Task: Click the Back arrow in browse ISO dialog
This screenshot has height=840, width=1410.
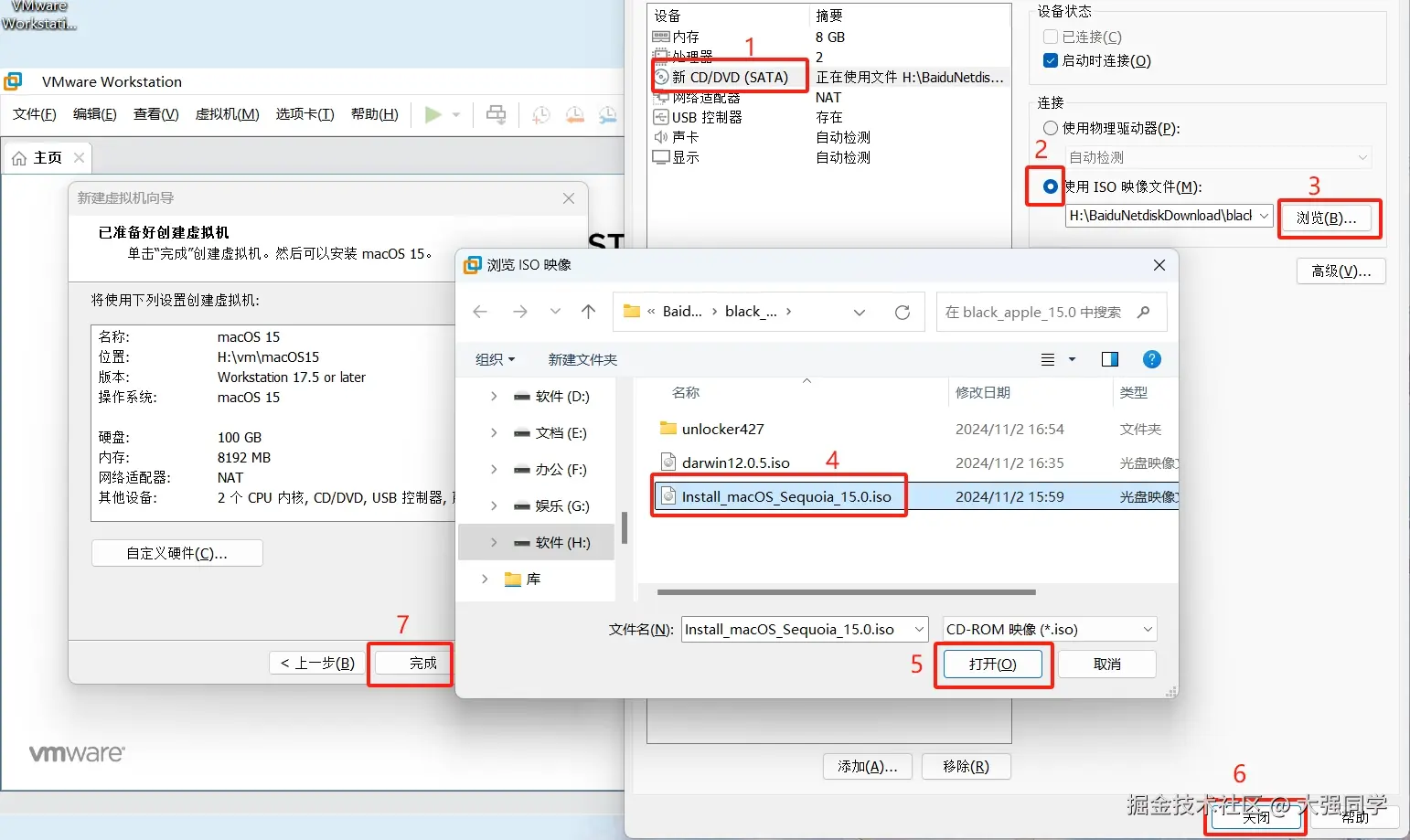Action: [480, 312]
